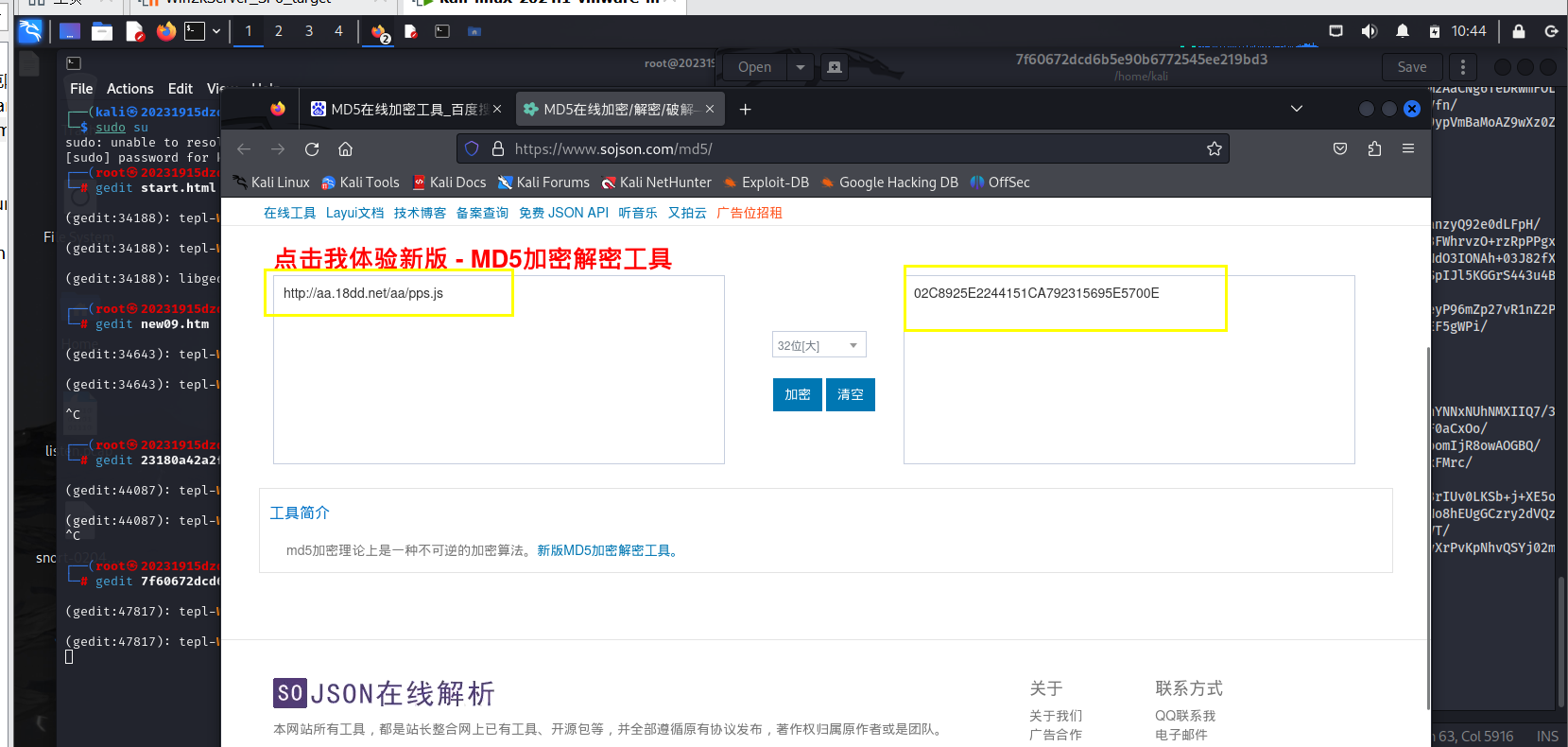Save the page to Pocket
The width and height of the screenshot is (1568, 747).
(x=1340, y=148)
